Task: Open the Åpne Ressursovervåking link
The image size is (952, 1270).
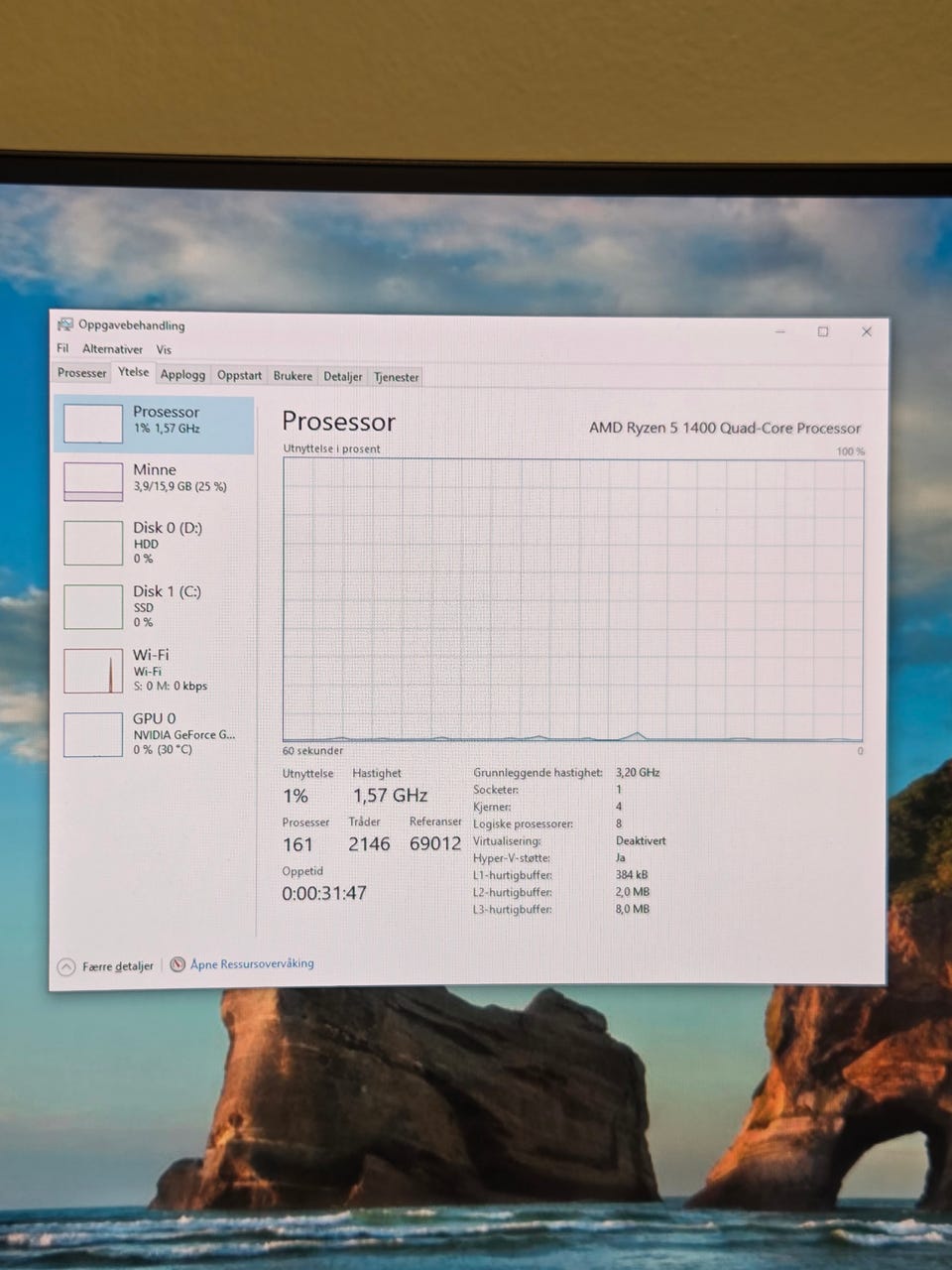Action: [252, 963]
